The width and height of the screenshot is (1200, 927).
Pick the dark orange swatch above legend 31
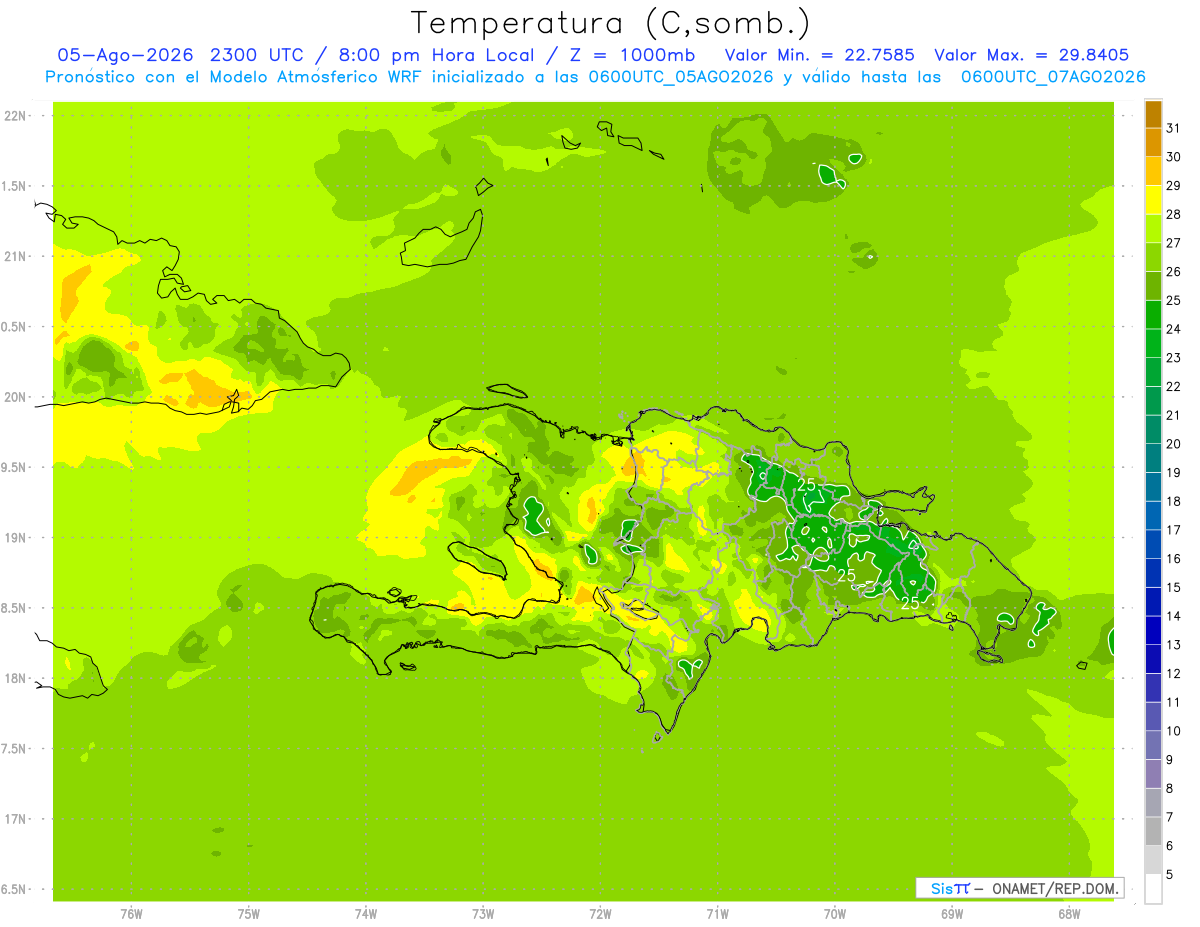click(1153, 114)
